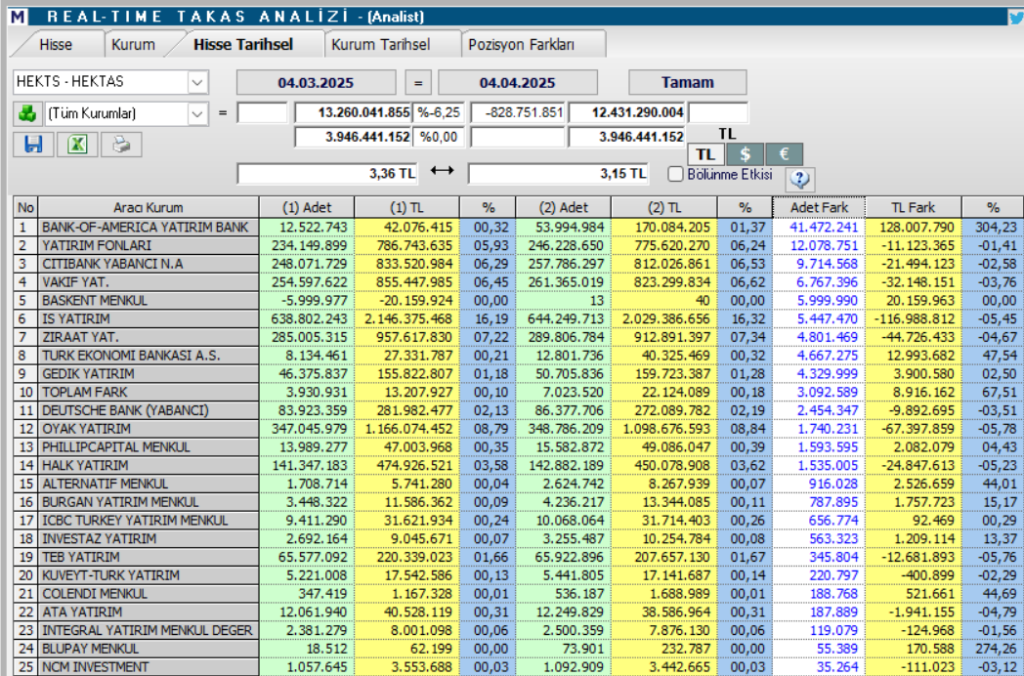Select ATA YATIRIM row
Viewport: 1024px width, 676px height.
tap(519, 612)
